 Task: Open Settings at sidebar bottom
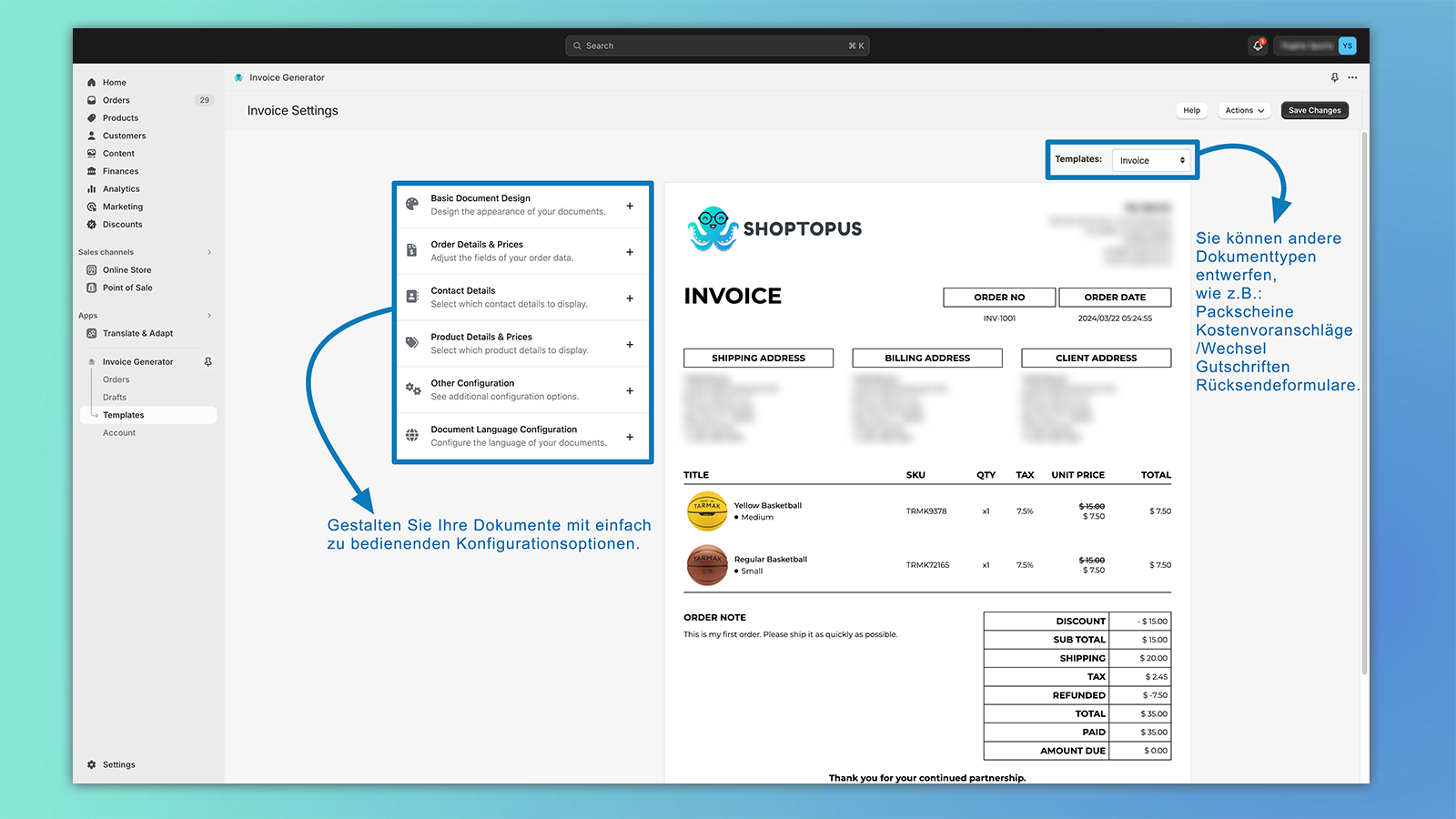tap(118, 764)
